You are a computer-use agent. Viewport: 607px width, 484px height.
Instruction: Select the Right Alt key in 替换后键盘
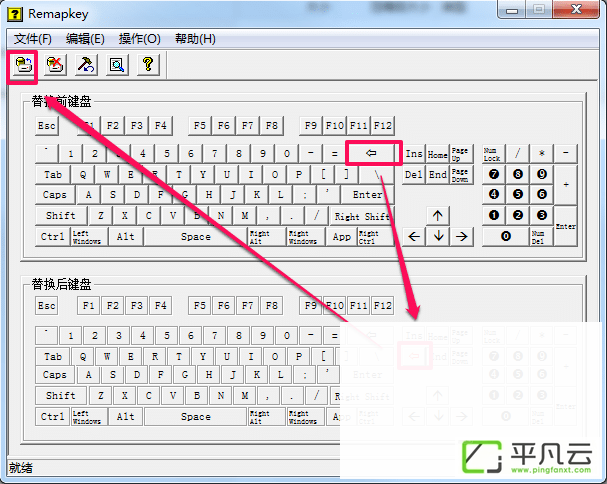tap(266, 417)
